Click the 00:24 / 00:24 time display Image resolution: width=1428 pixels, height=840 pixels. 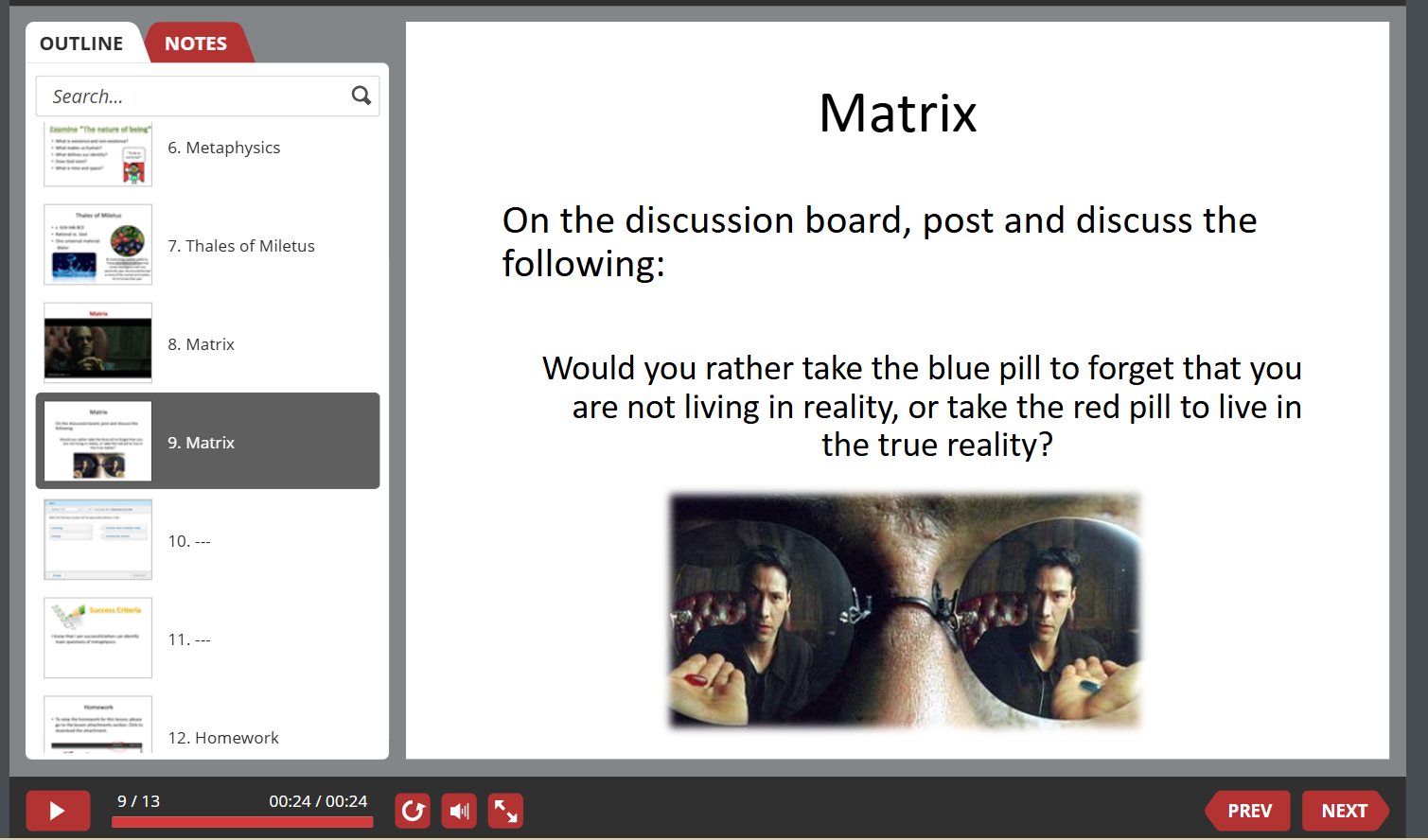coord(318,801)
